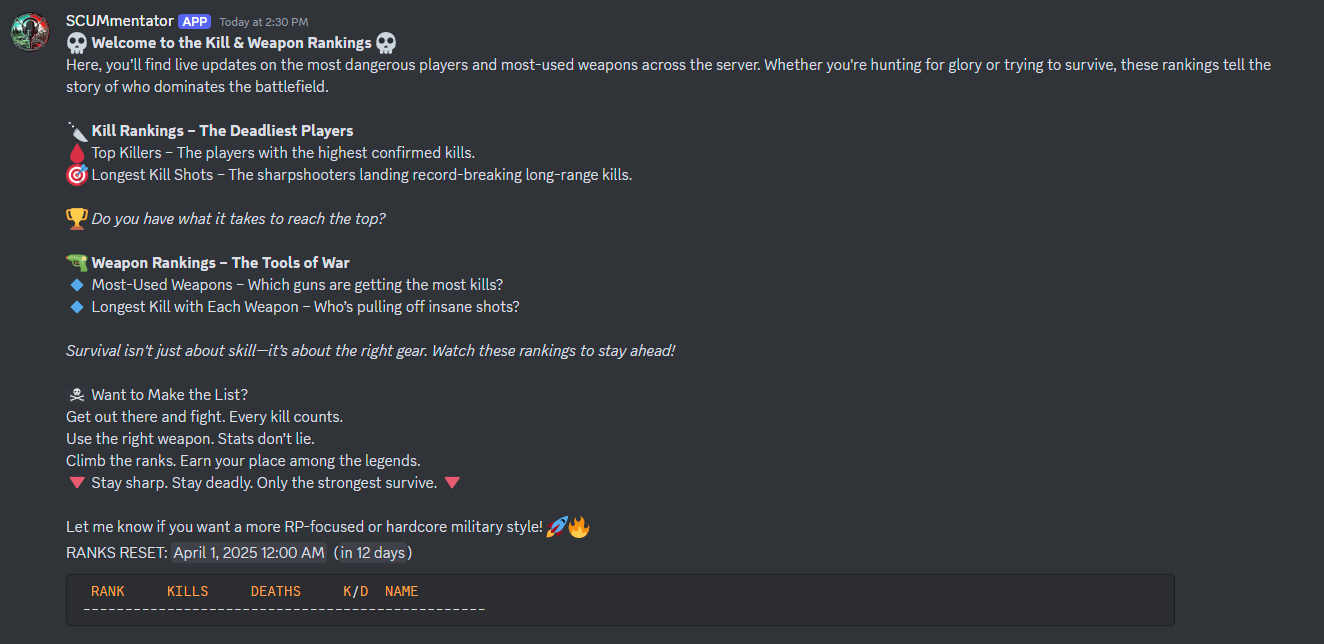This screenshot has height=644, width=1324.
Task: Click the Today at 2:30 PM timestamp
Action: click(x=264, y=21)
